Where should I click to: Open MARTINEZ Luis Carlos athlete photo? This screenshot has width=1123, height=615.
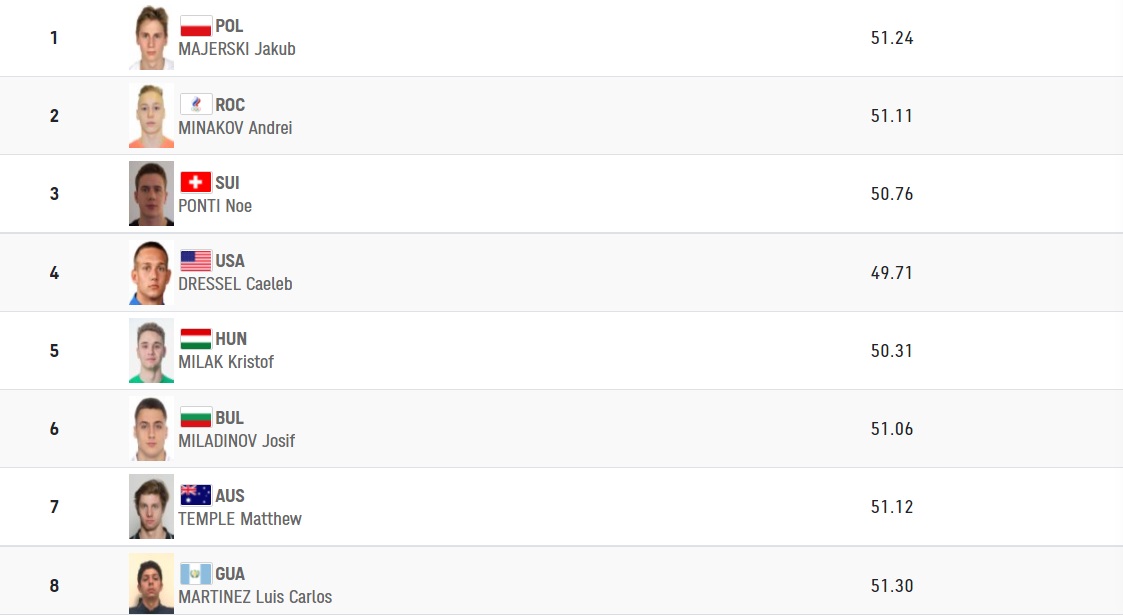[x=151, y=584]
